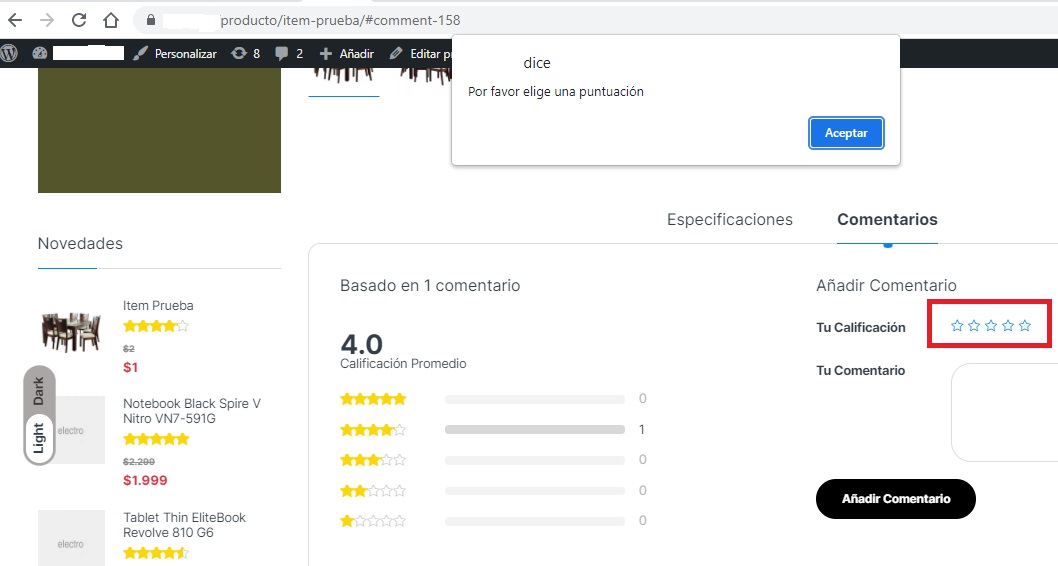
Task: Click the Añadir Comentario heading
Action: (x=886, y=285)
